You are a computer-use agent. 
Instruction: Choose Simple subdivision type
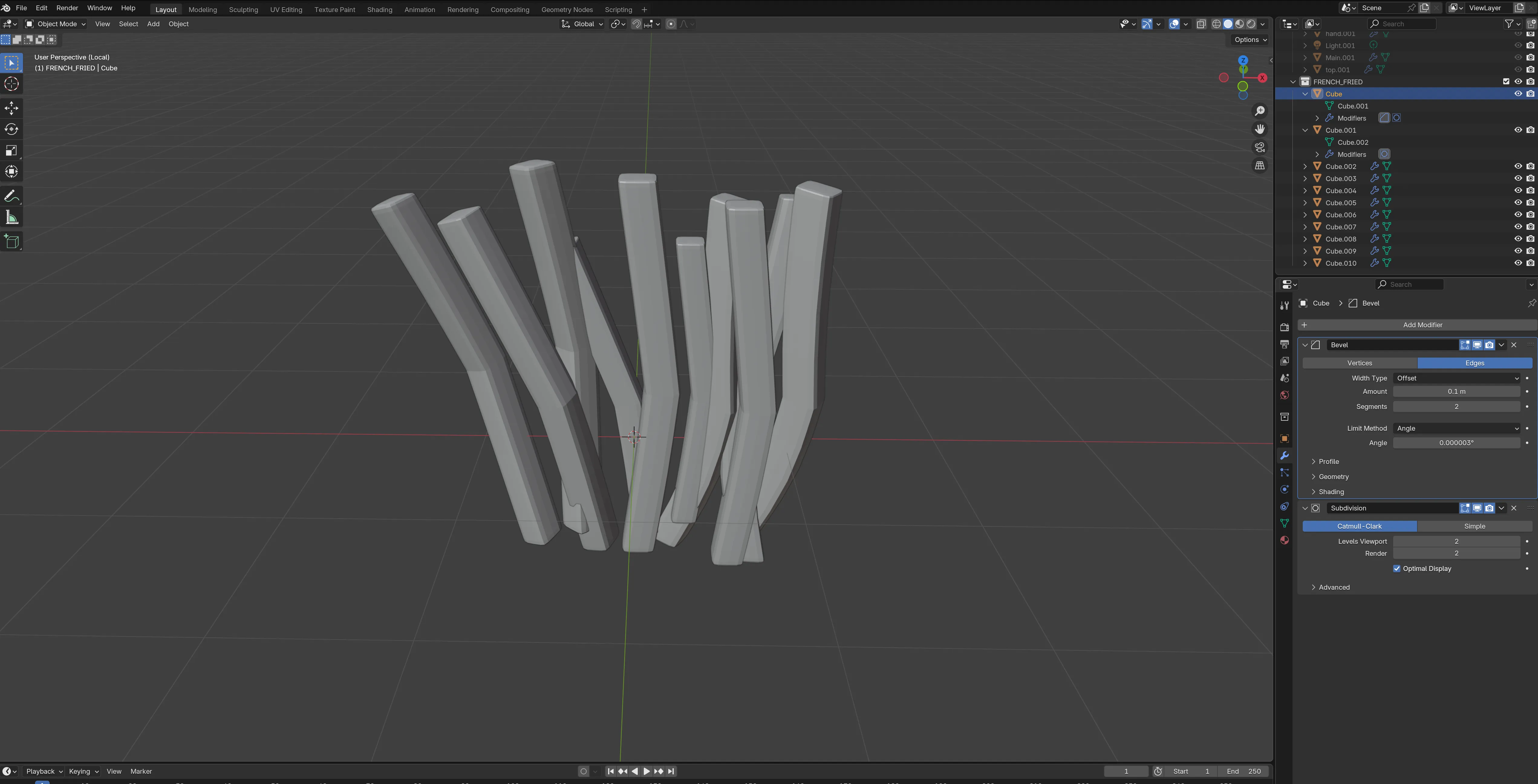[x=1474, y=527]
